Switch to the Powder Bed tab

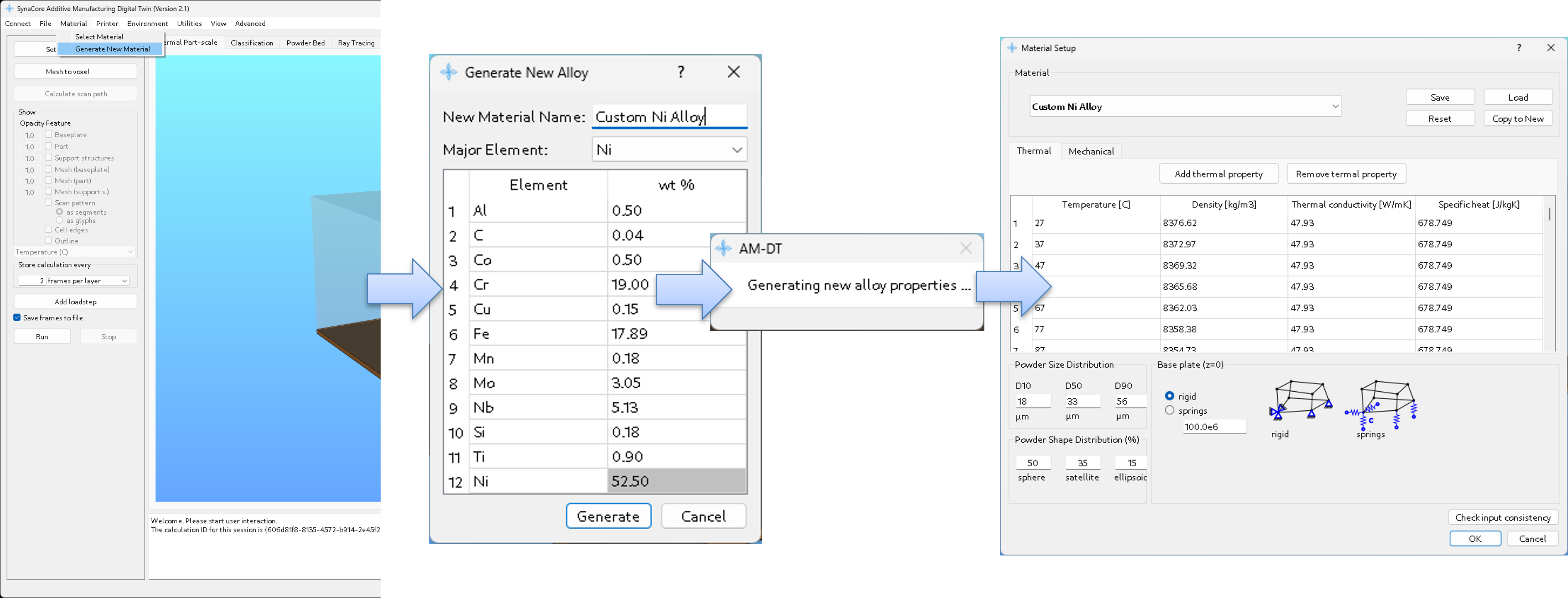(x=306, y=43)
